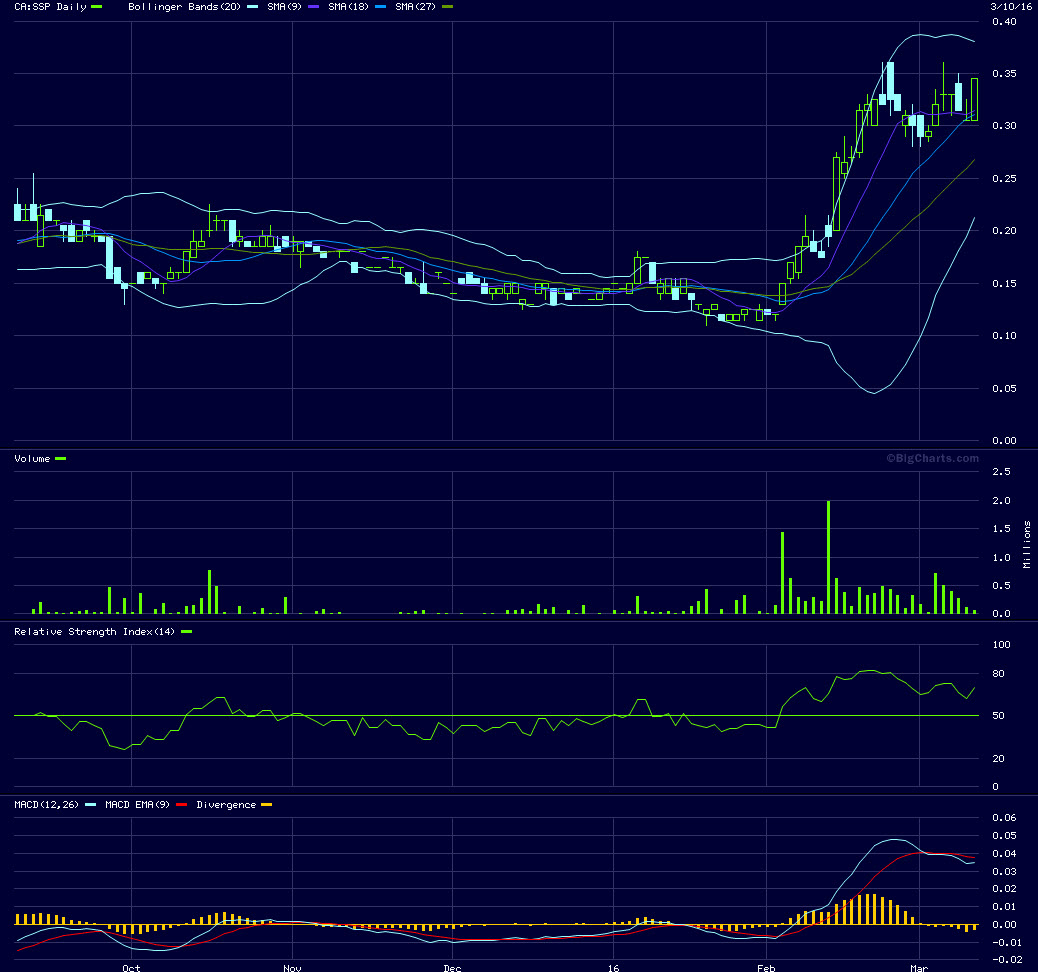
Task: Click the 0.40 price axis label
Action: [1004, 22]
